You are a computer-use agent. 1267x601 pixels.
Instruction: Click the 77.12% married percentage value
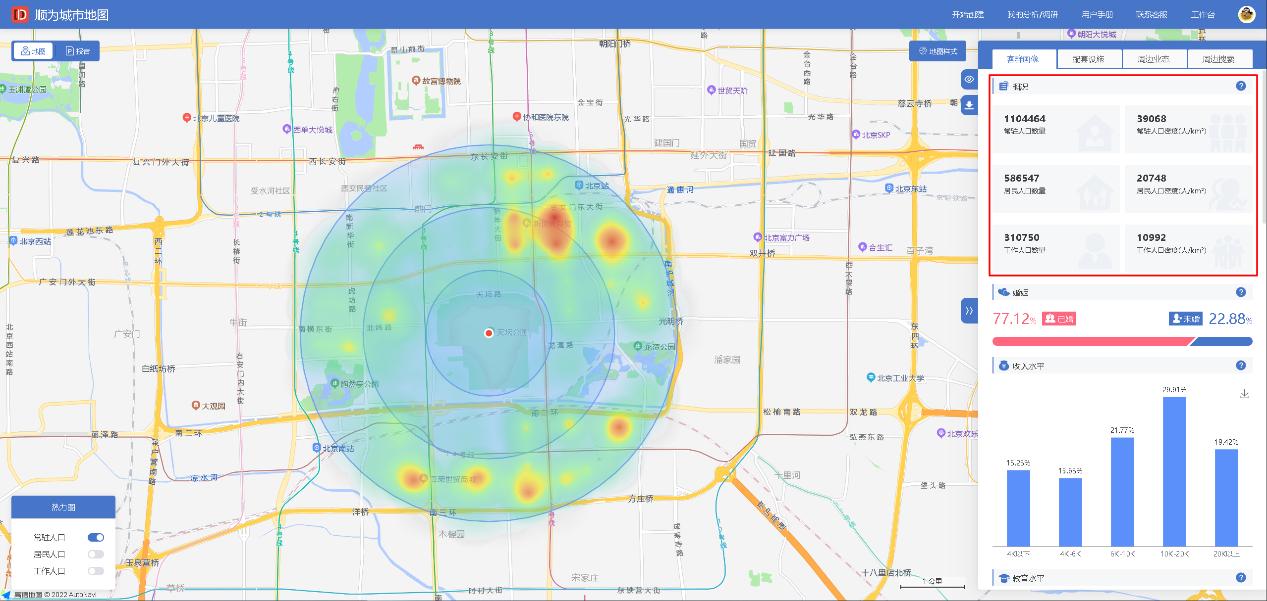click(x=1014, y=319)
